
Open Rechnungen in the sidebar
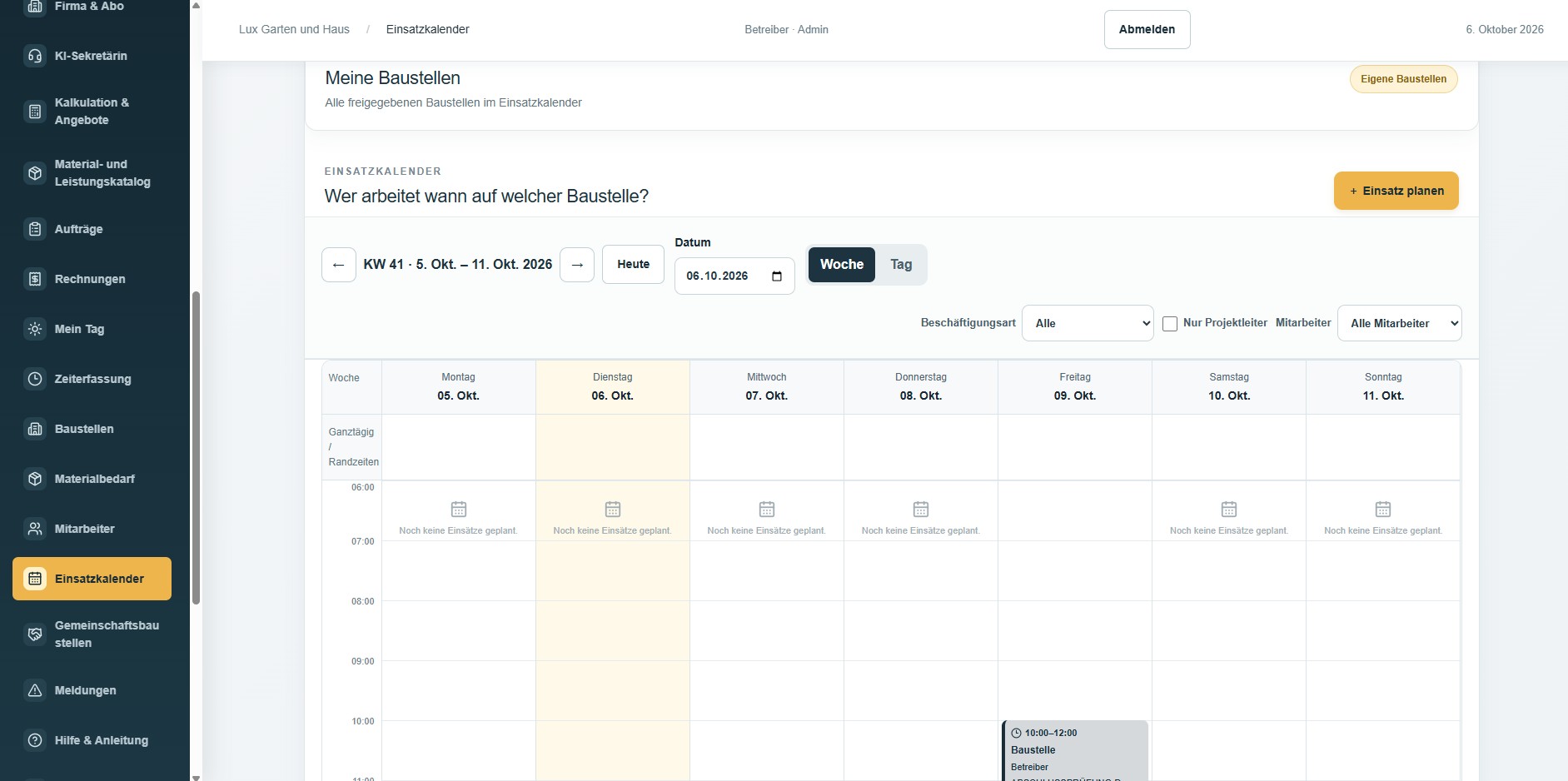pyautogui.click(x=92, y=279)
